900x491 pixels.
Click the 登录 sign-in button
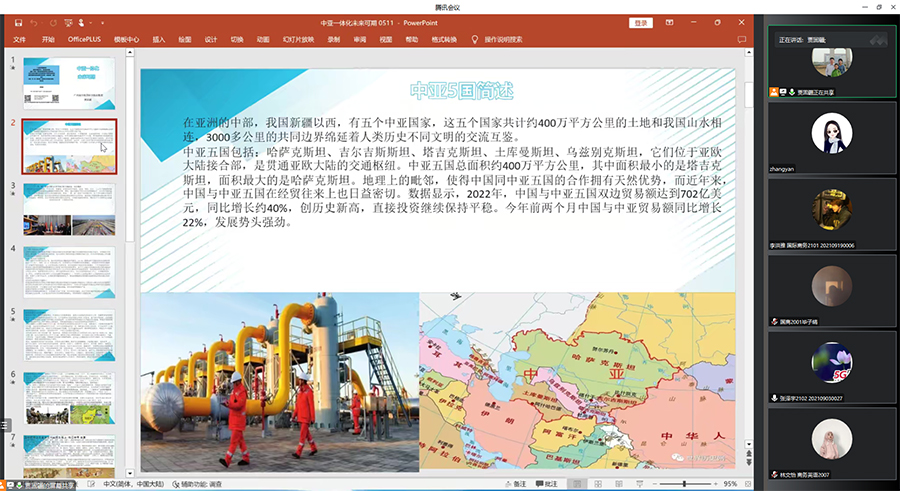pos(640,22)
